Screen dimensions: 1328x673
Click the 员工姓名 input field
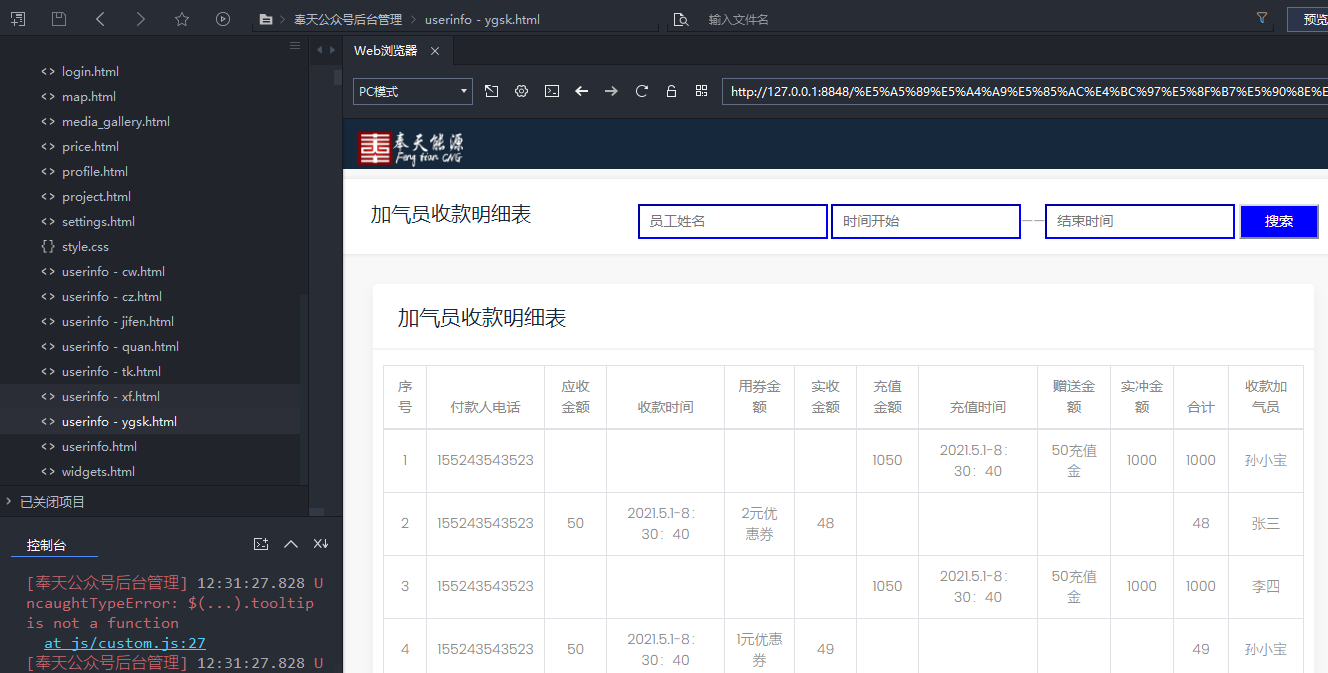[732, 221]
